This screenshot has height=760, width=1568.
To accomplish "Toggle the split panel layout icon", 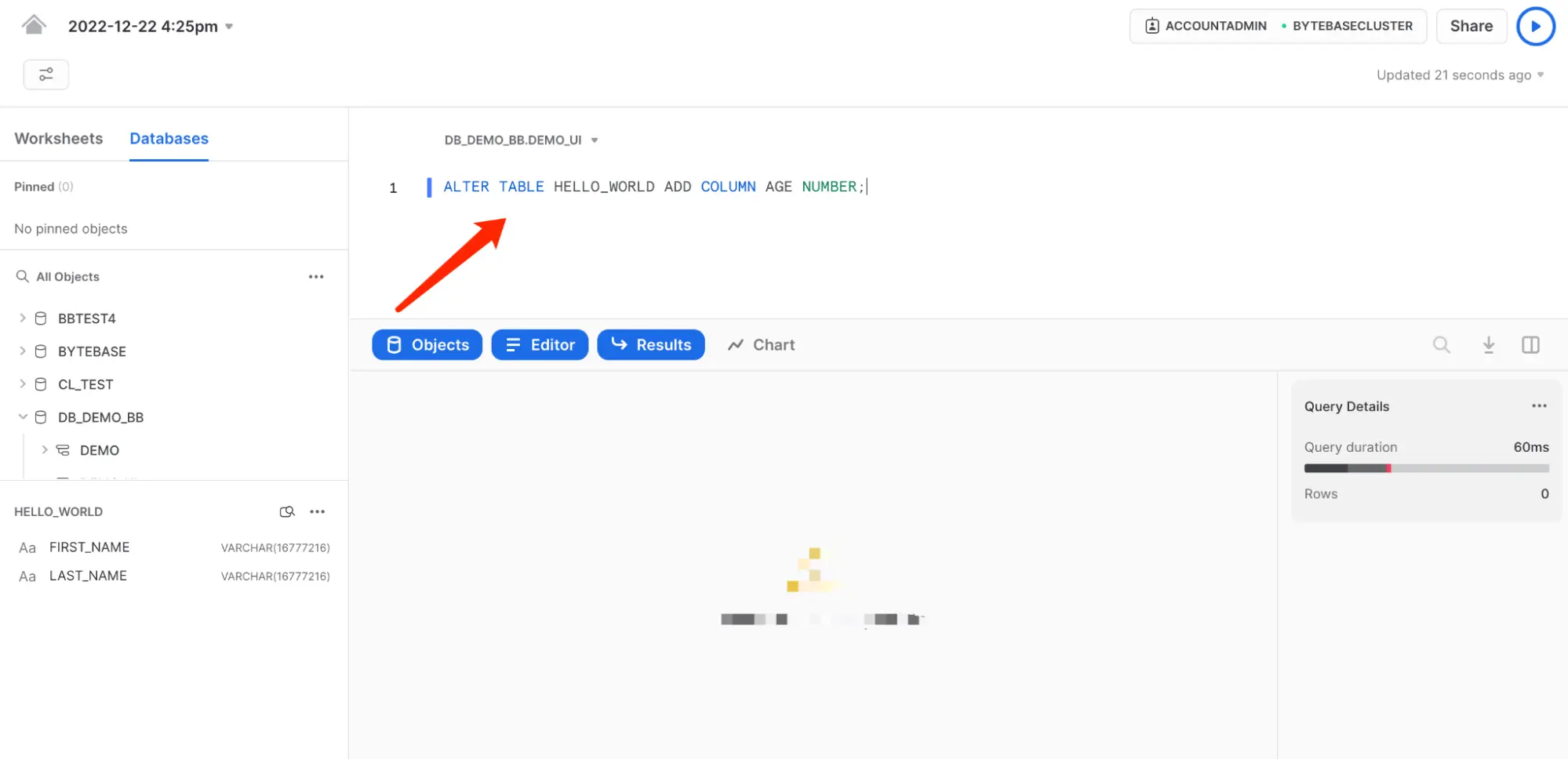I will [x=1530, y=344].
